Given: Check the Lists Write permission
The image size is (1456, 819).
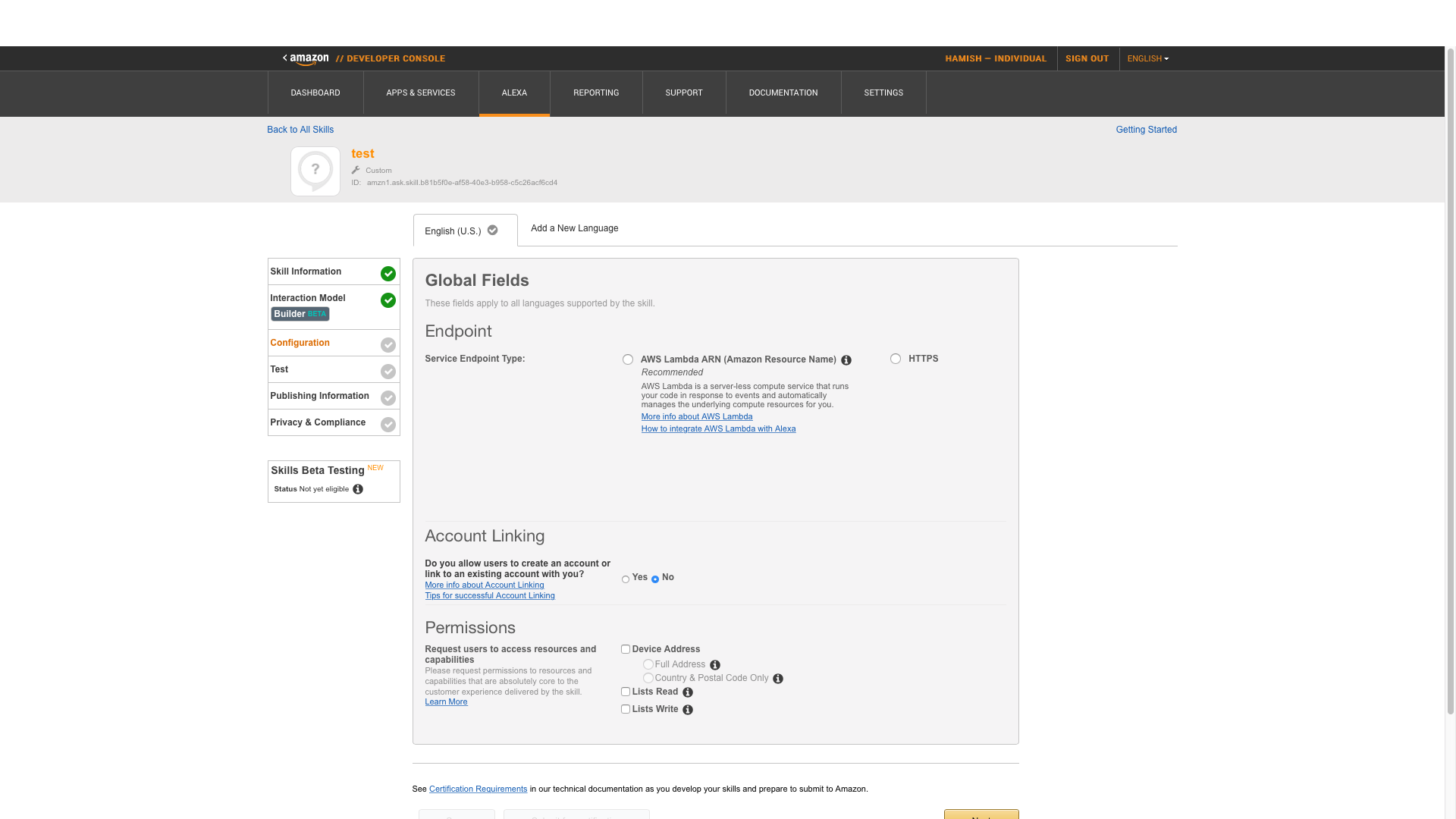Looking at the screenshot, I should coord(626,709).
